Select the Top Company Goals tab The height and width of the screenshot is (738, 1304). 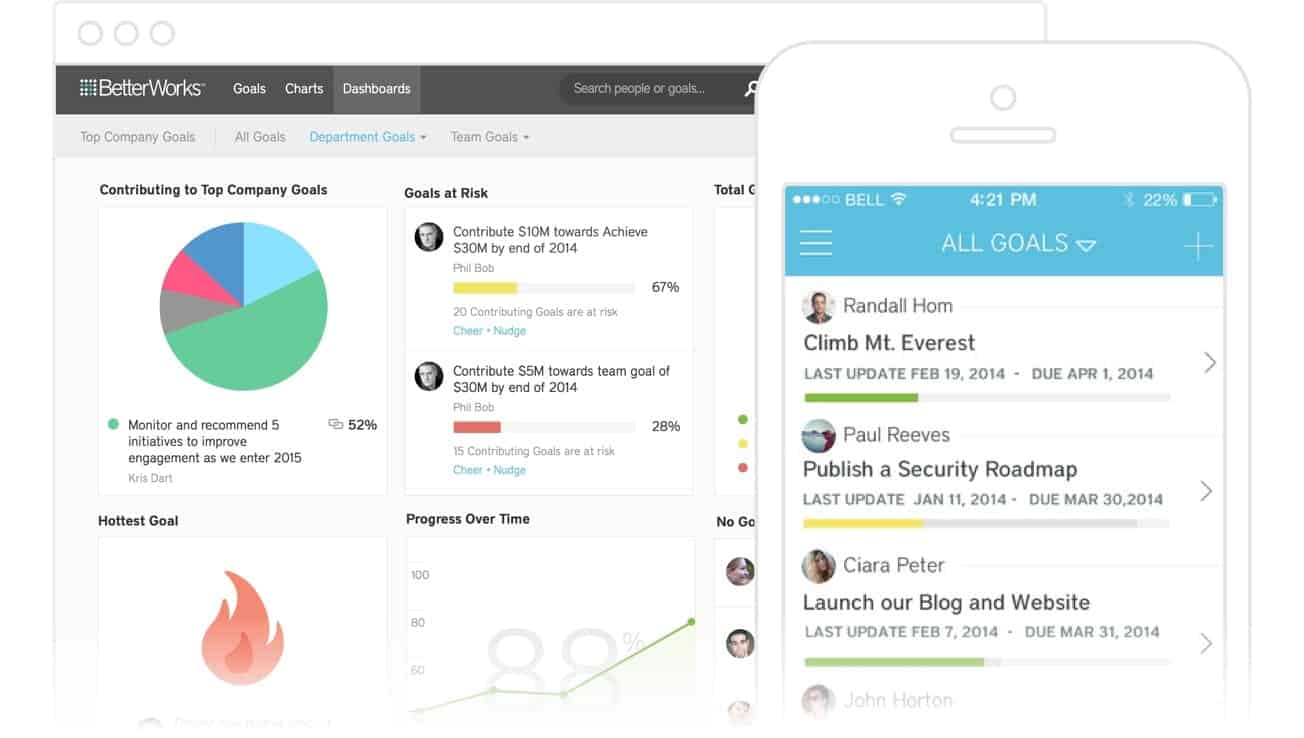tap(138, 137)
